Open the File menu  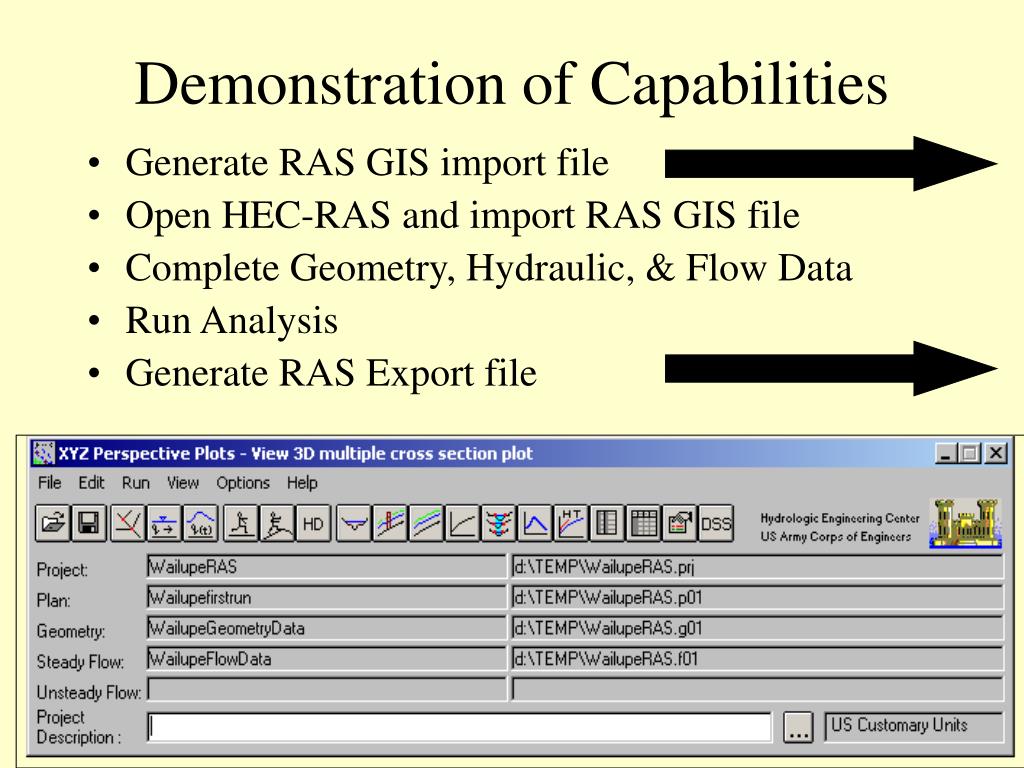[x=50, y=483]
